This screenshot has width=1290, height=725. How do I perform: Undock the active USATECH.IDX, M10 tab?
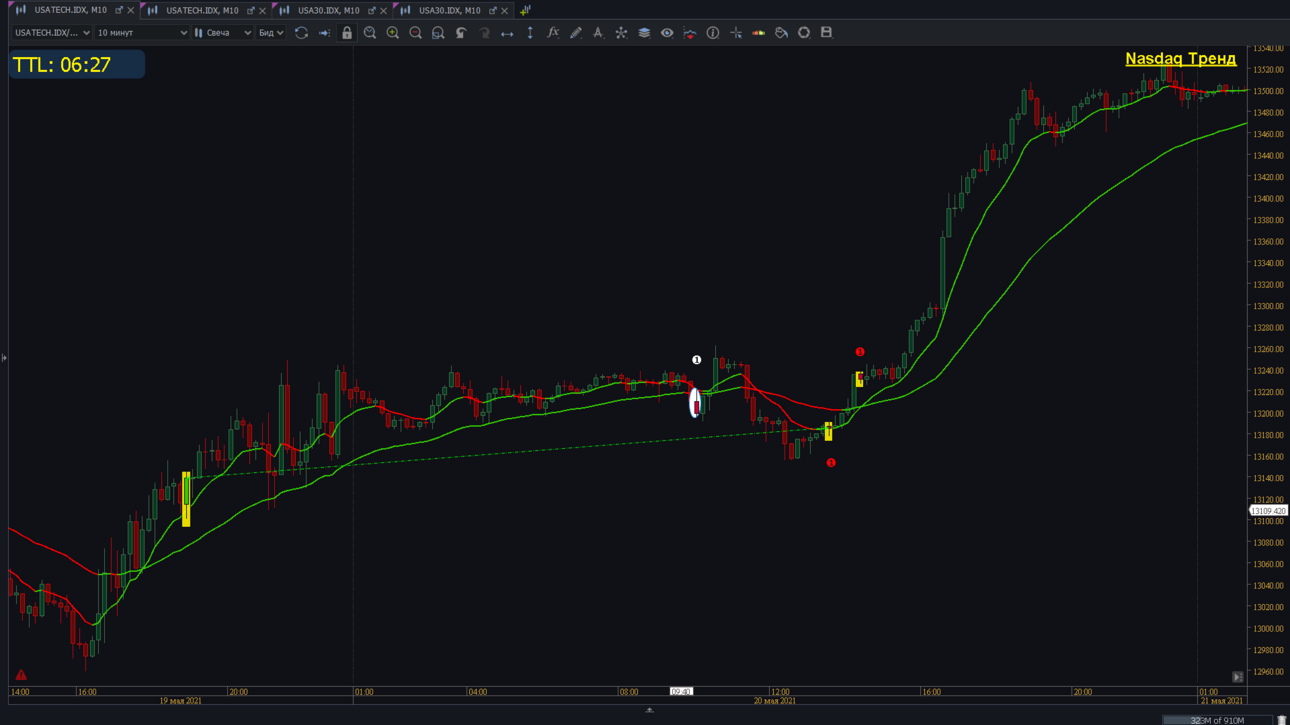(x=118, y=10)
